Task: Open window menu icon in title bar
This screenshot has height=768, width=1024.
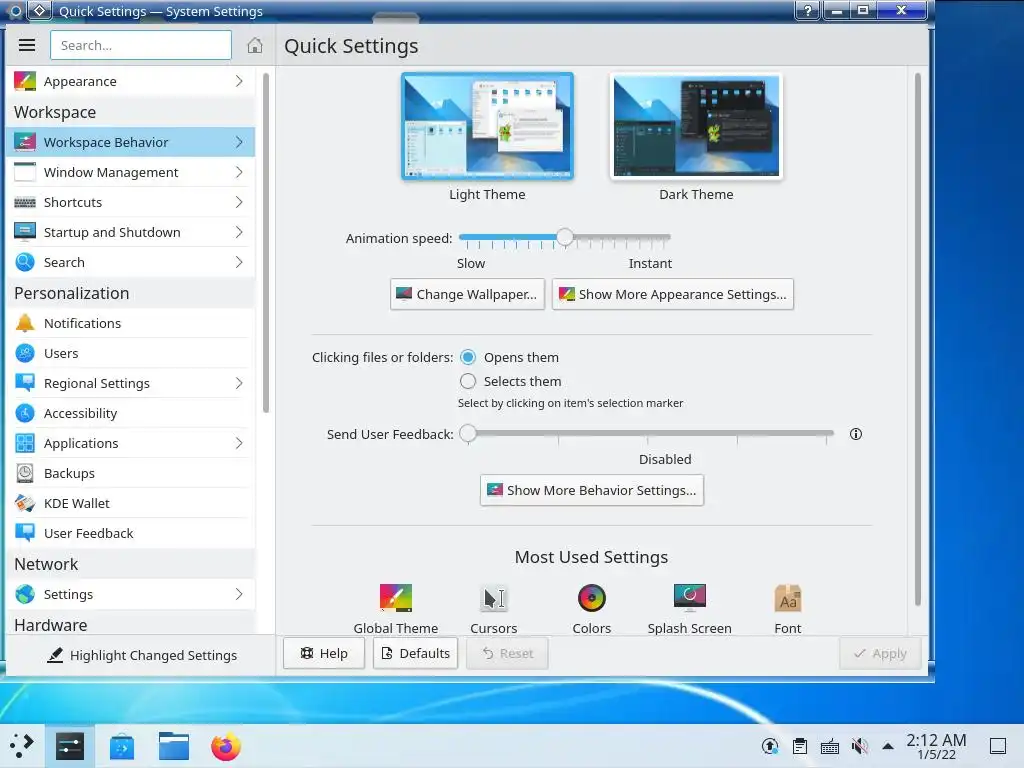Action: (x=14, y=10)
